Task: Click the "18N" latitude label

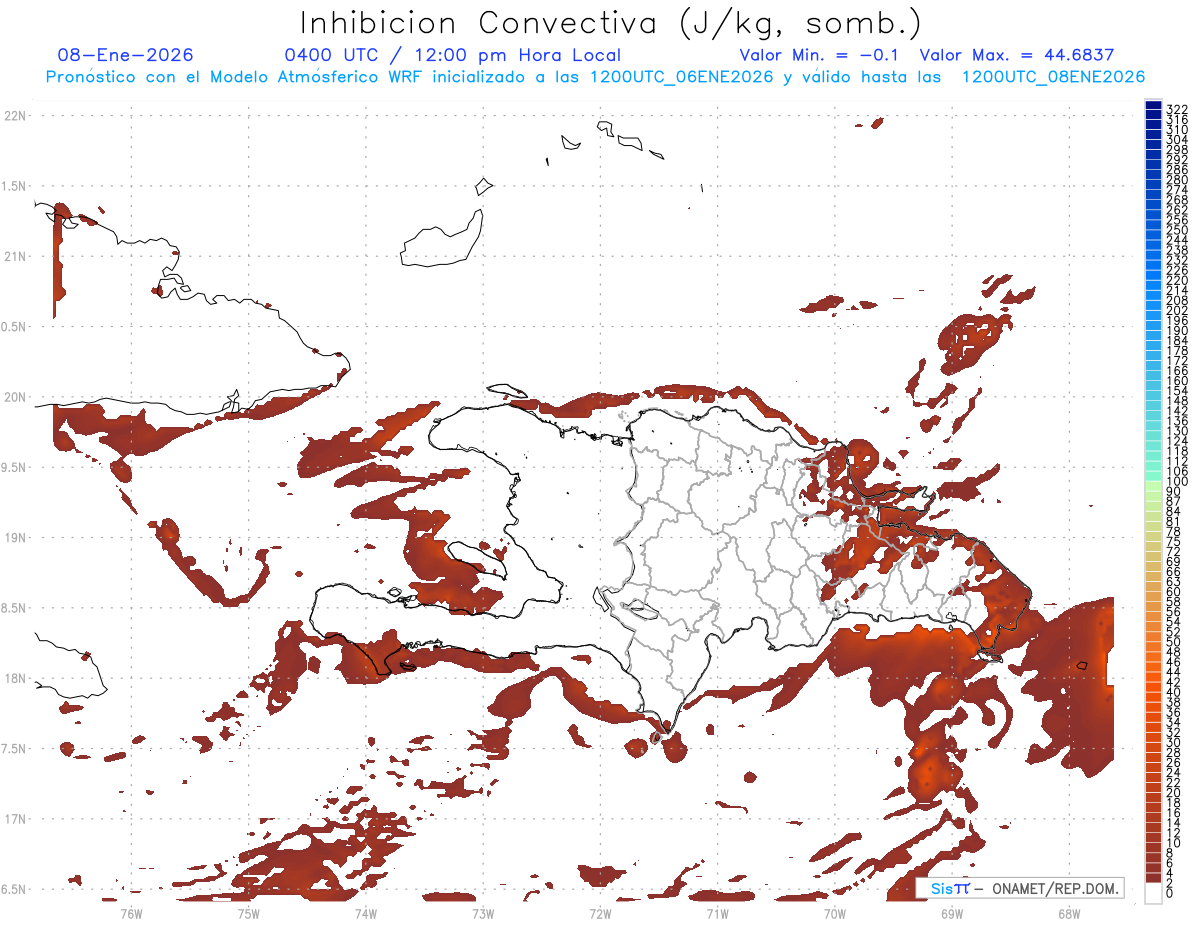Action: click(x=14, y=678)
